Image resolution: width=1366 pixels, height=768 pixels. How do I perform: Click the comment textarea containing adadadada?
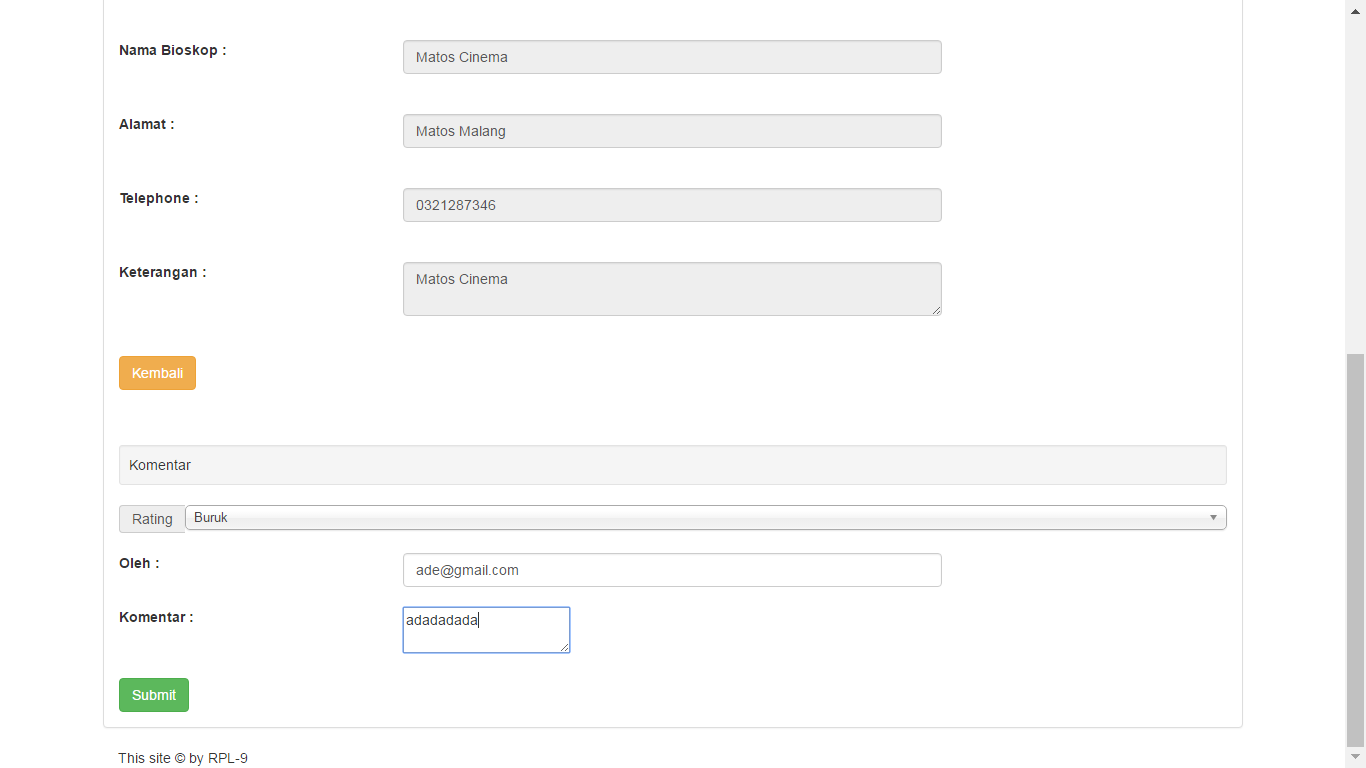click(x=486, y=630)
